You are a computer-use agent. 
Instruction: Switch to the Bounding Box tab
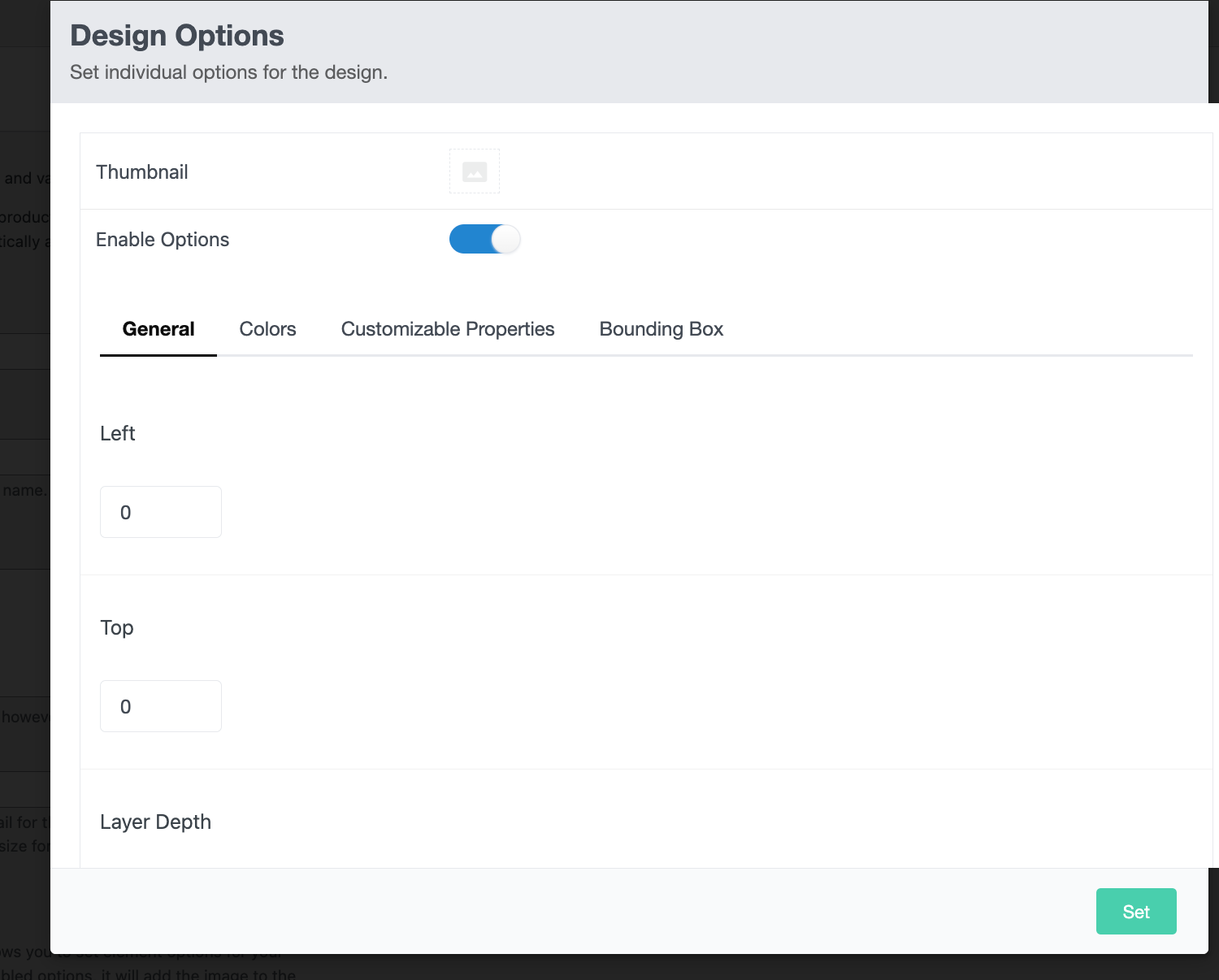(662, 329)
